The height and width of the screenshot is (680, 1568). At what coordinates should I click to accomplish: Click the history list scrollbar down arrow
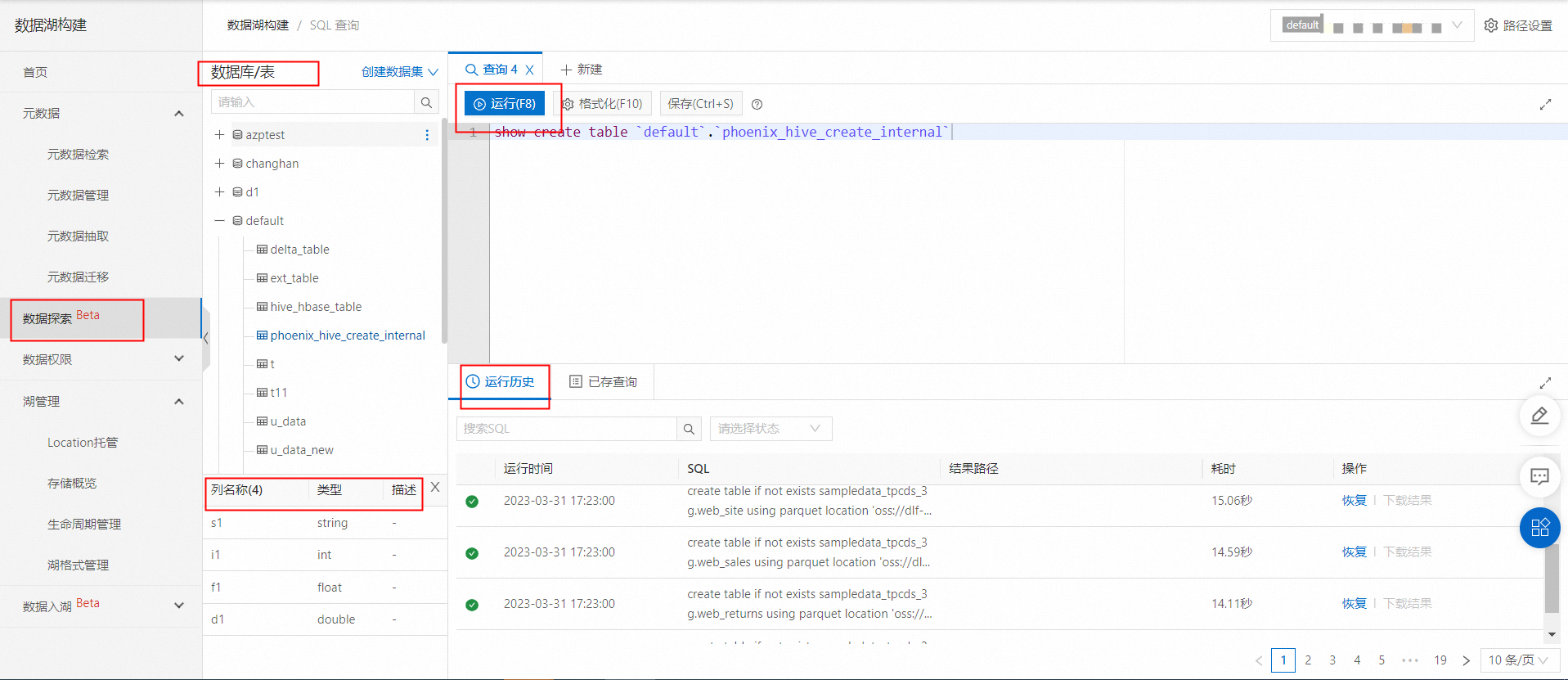coord(1552,635)
